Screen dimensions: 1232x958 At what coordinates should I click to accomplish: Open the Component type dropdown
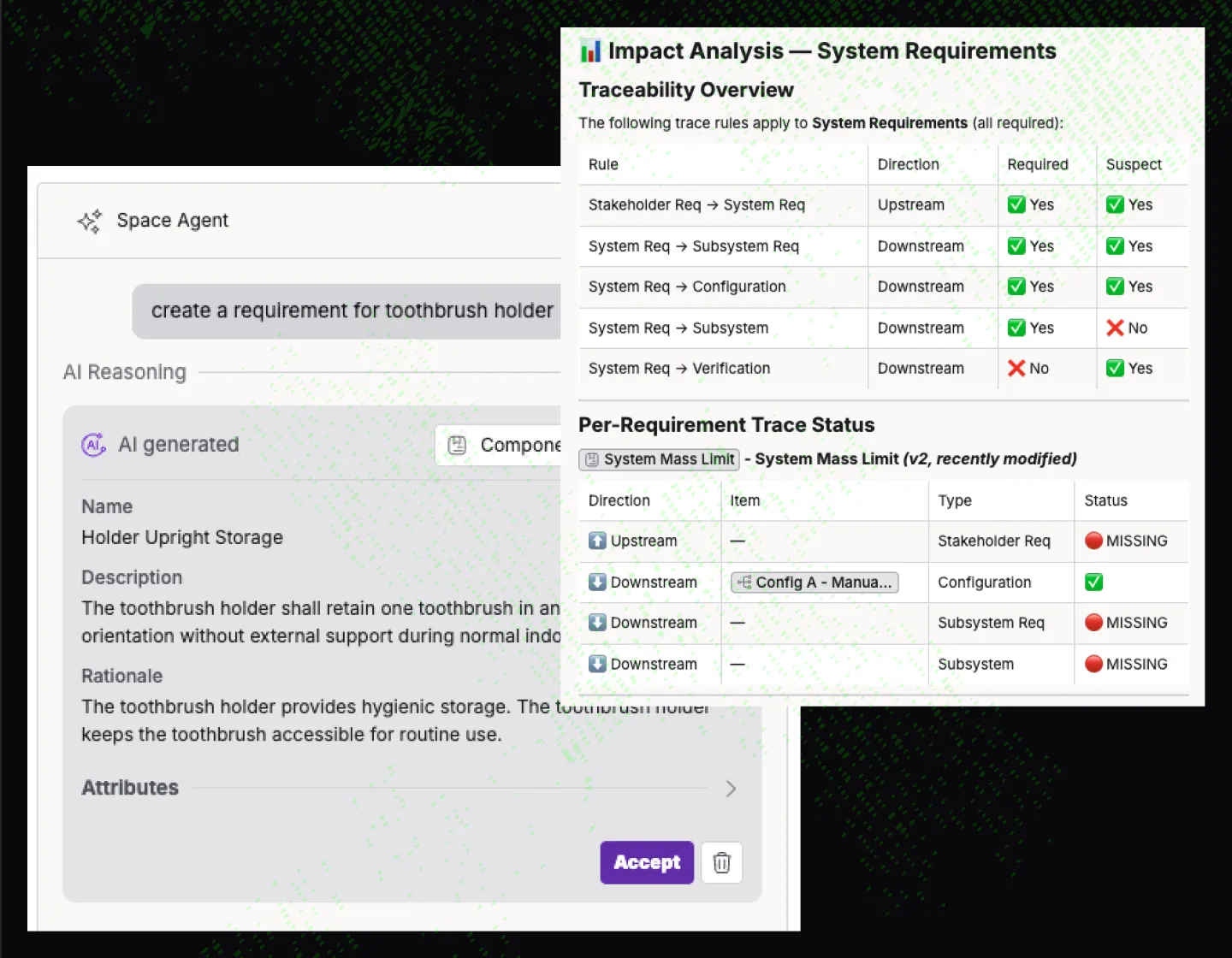[498, 445]
